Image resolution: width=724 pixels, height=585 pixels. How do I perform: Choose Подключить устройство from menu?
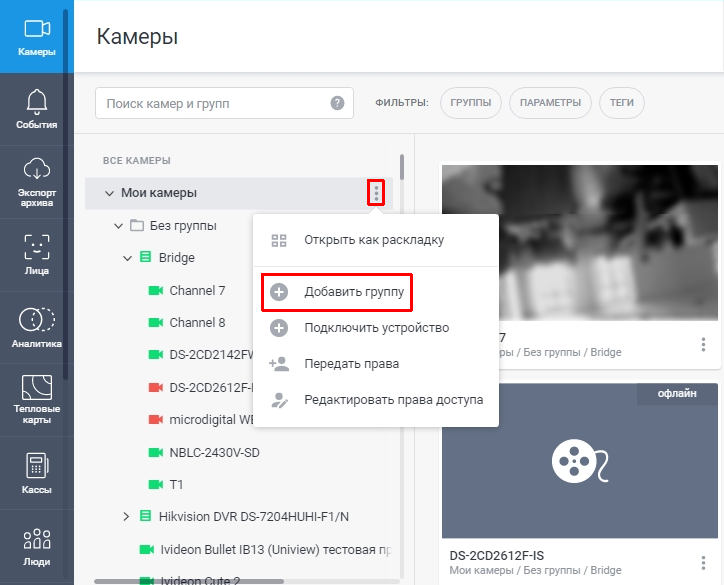point(376,328)
